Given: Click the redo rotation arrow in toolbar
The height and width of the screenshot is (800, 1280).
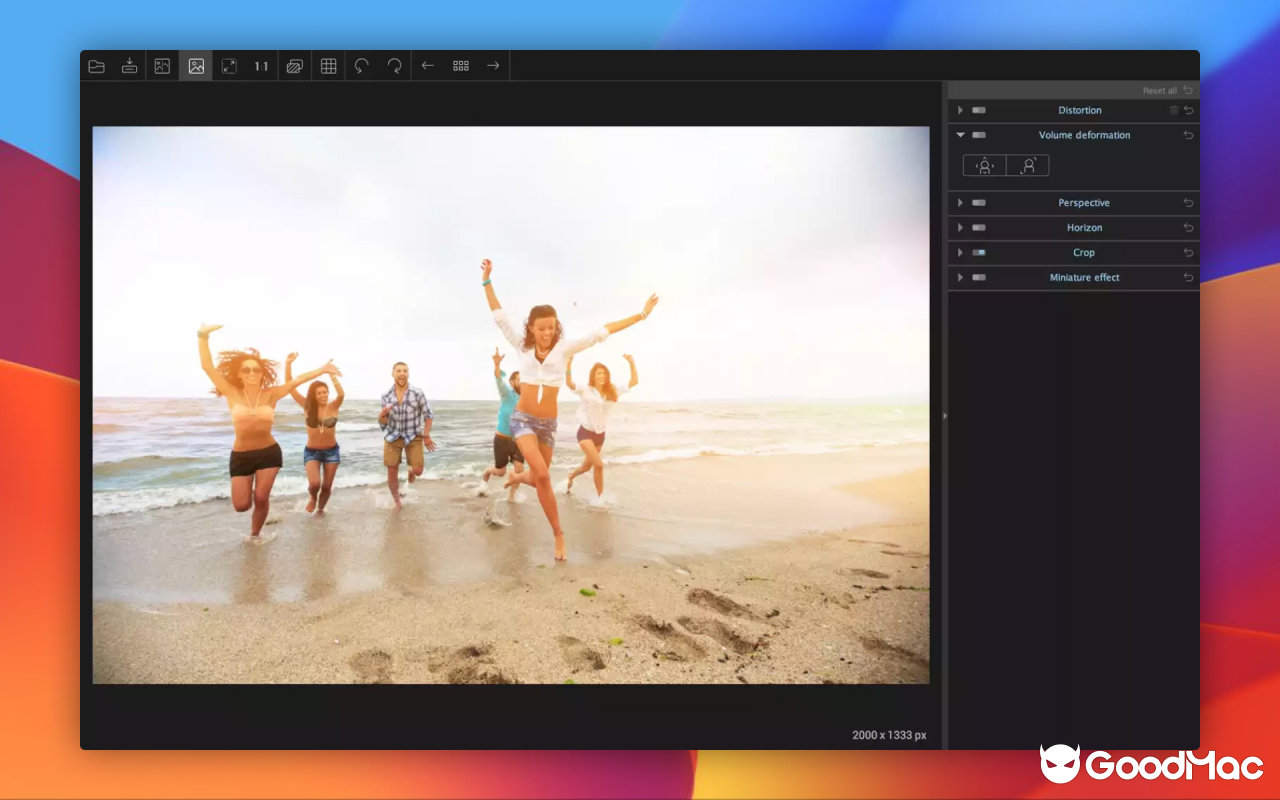Looking at the screenshot, I should [x=394, y=65].
